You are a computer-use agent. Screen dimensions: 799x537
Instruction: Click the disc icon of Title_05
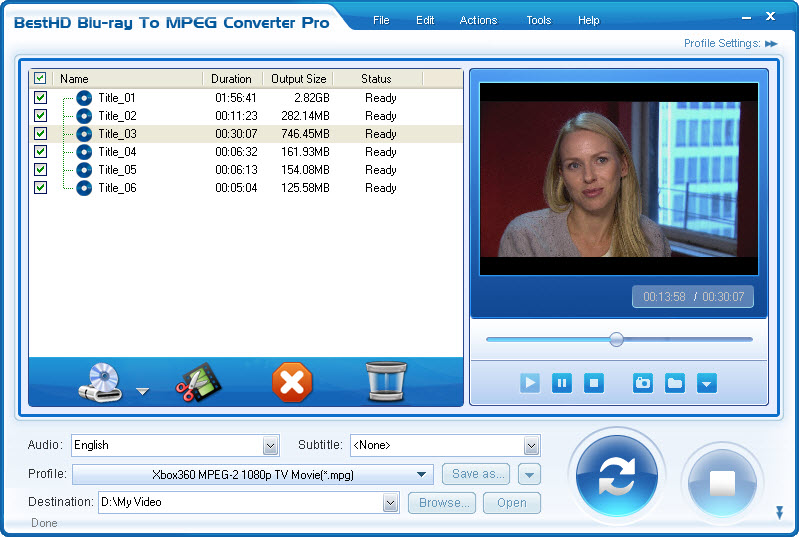84,170
